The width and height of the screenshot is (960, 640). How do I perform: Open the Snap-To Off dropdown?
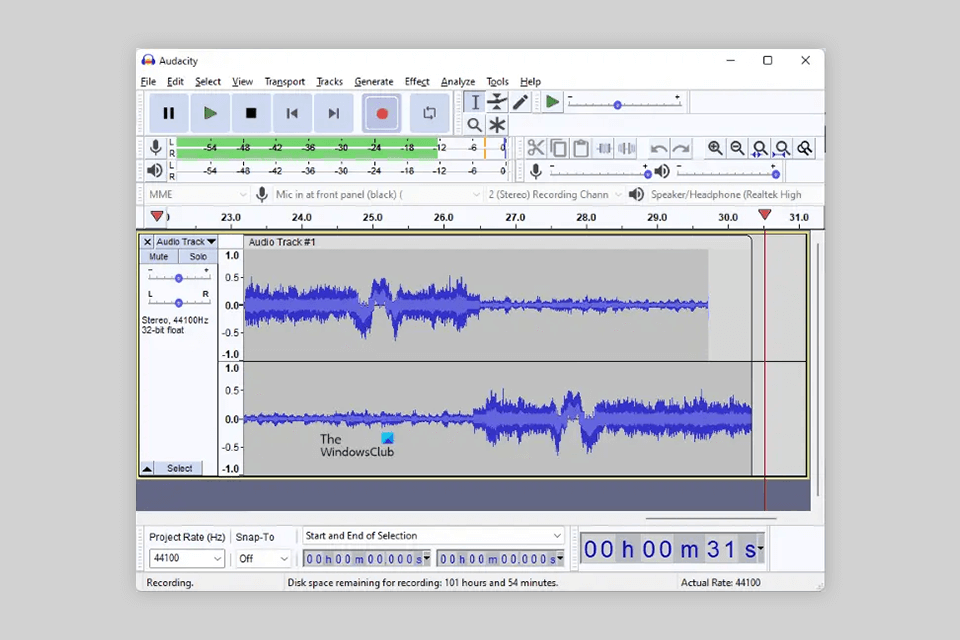point(263,559)
